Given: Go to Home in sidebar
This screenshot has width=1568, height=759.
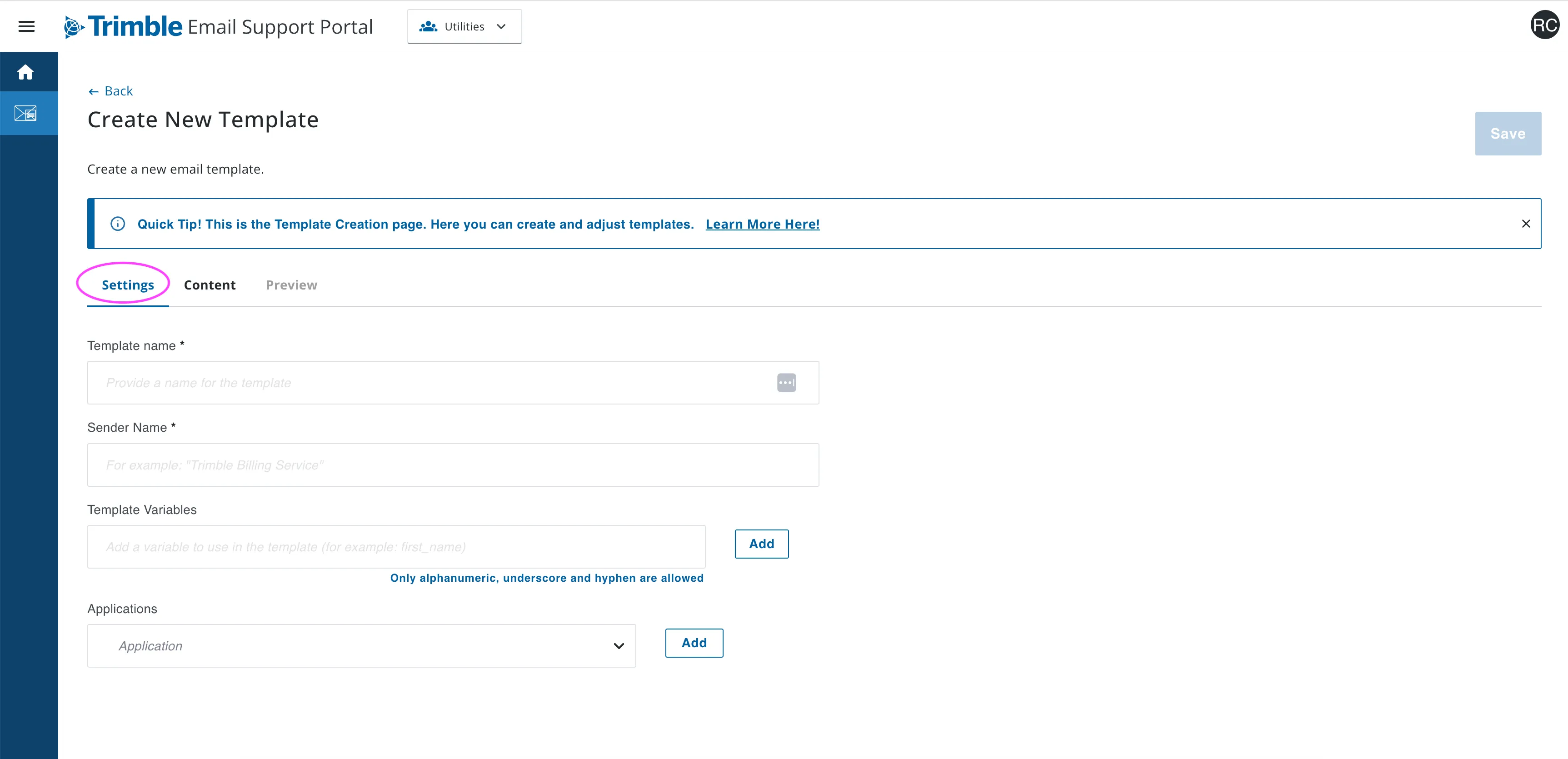Looking at the screenshot, I should pyautogui.click(x=25, y=72).
